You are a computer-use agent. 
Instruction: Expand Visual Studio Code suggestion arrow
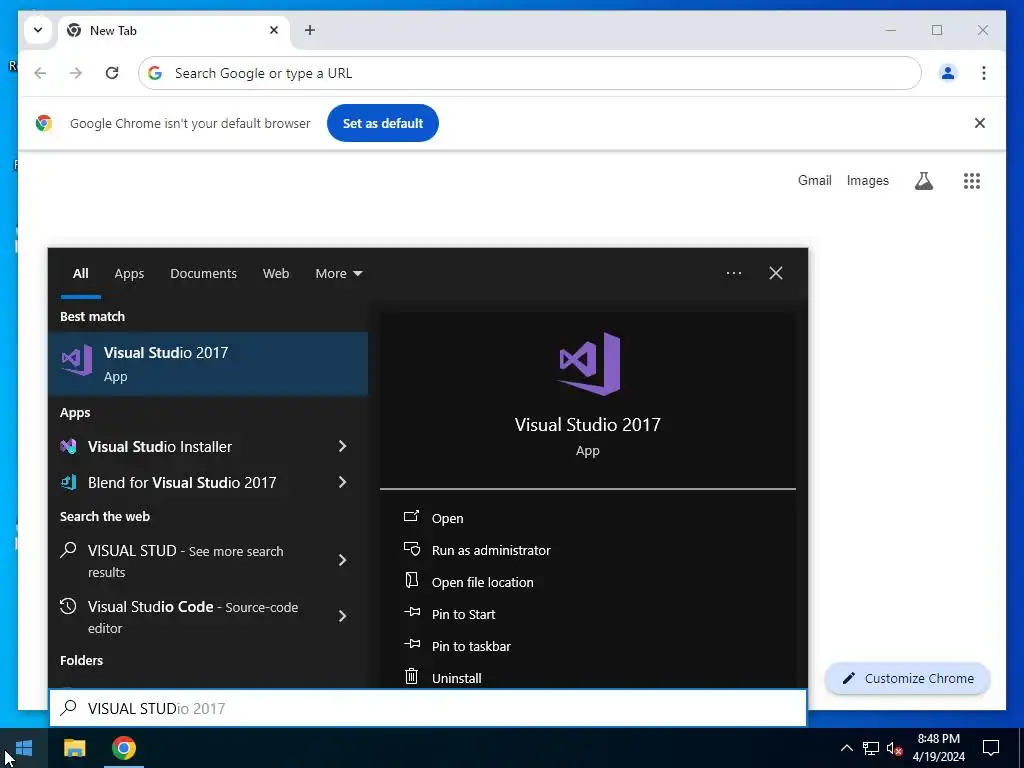click(342, 616)
